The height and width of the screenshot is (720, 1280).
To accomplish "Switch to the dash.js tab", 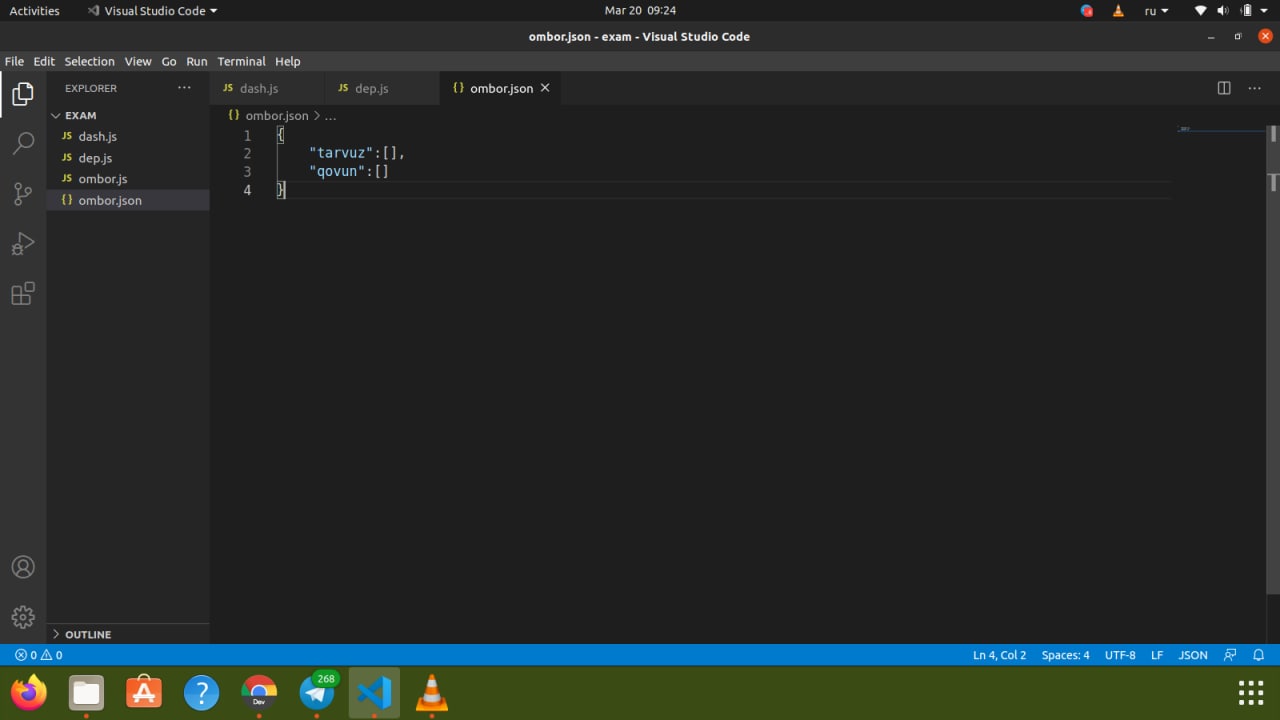I will coord(267,88).
